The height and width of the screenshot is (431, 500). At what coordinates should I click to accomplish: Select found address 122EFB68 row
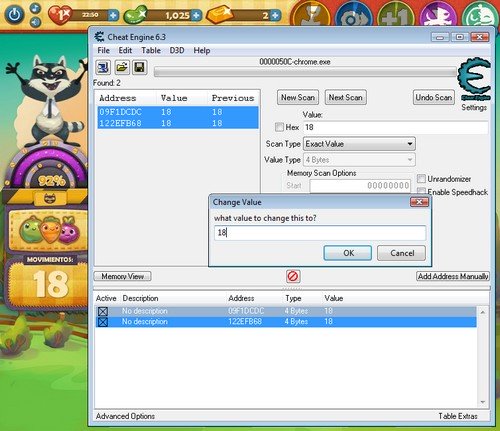[x=178, y=123]
